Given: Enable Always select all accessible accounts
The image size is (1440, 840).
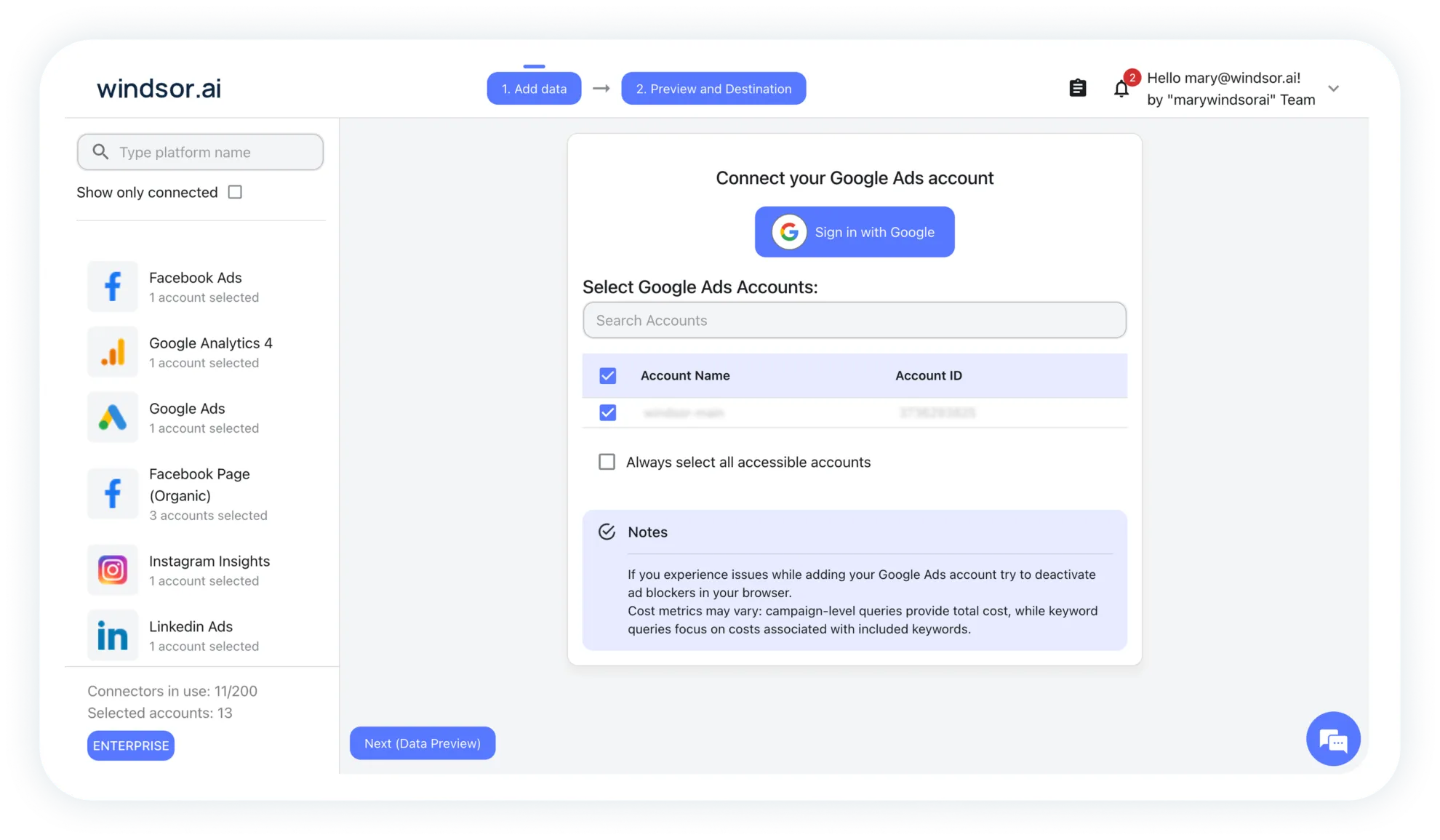Looking at the screenshot, I should 607,462.
